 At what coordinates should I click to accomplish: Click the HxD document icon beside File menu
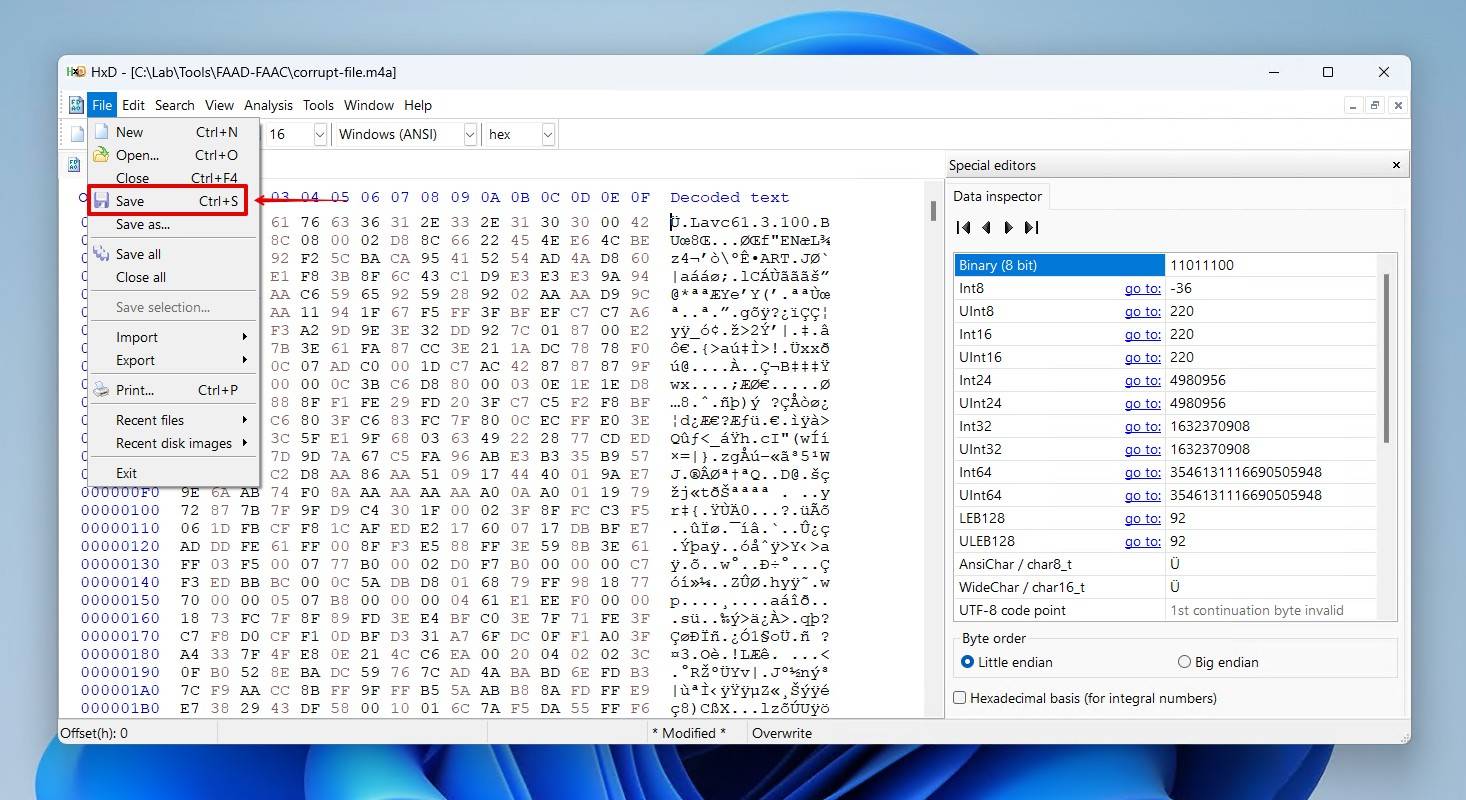coord(76,105)
